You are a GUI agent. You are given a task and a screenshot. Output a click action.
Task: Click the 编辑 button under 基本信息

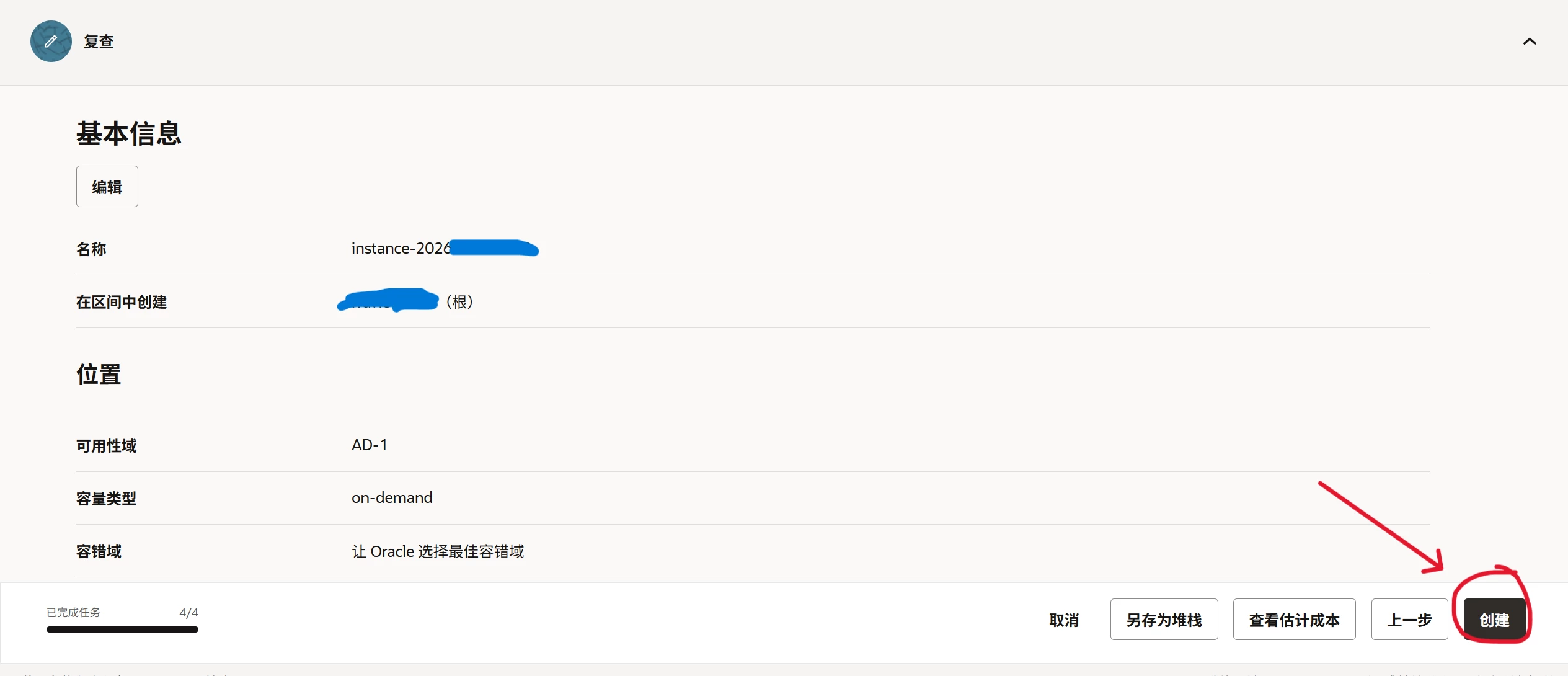[107, 187]
